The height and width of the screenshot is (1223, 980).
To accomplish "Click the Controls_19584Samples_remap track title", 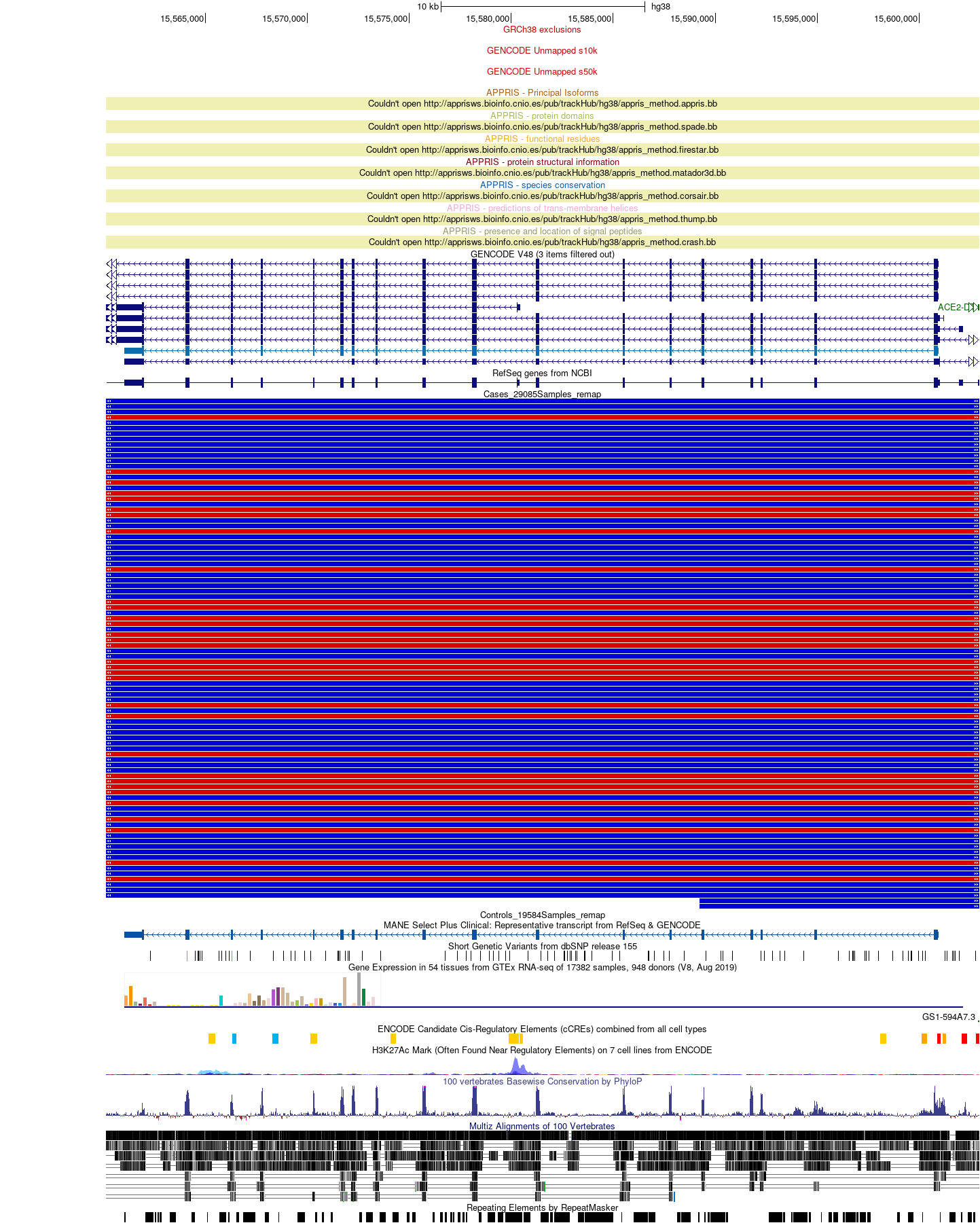I will click(x=542, y=915).
